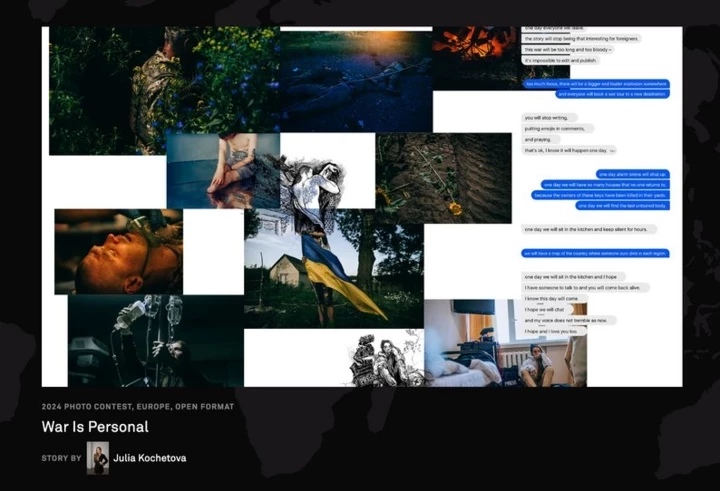
Task: Open Julia Kochetova's author profile link
Action: tap(150, 458)
